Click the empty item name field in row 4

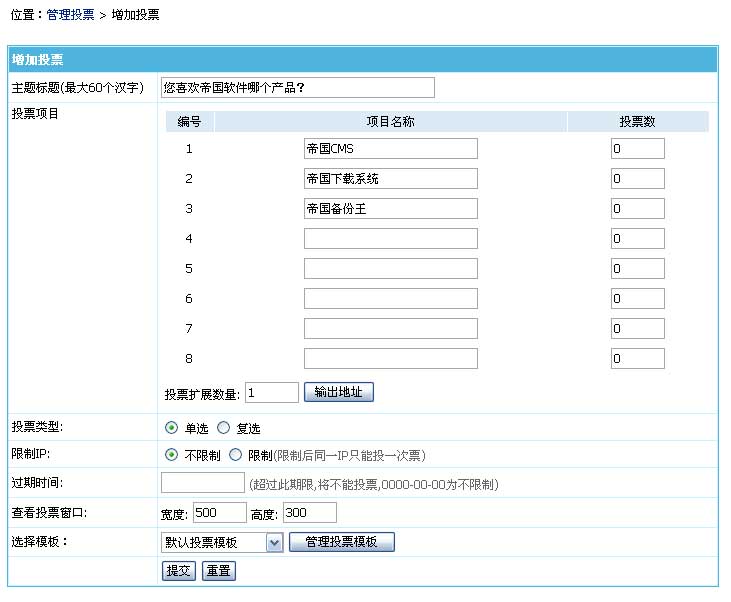(390, 239)
